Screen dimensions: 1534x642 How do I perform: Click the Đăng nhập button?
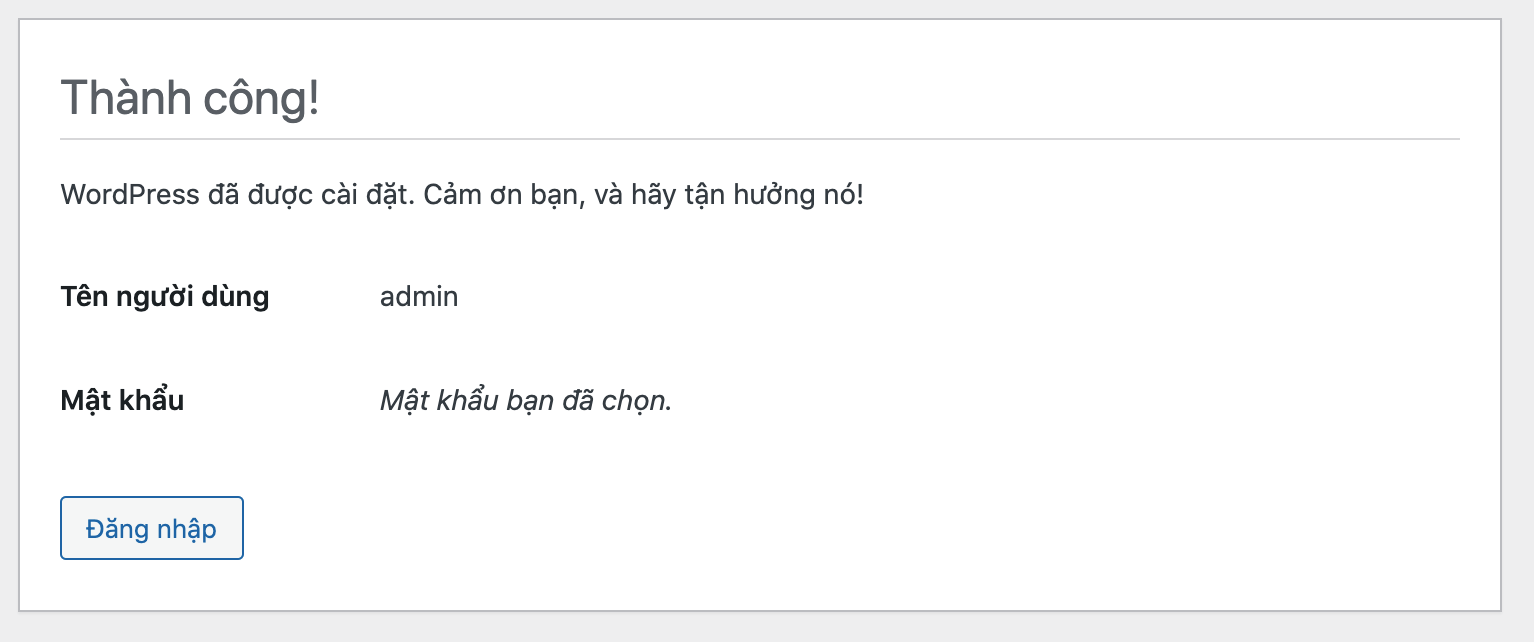pos(151,528)
